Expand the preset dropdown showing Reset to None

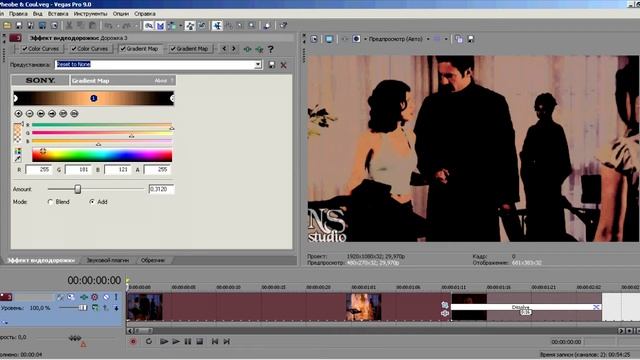pyautogui.click(x=258, y=64)
